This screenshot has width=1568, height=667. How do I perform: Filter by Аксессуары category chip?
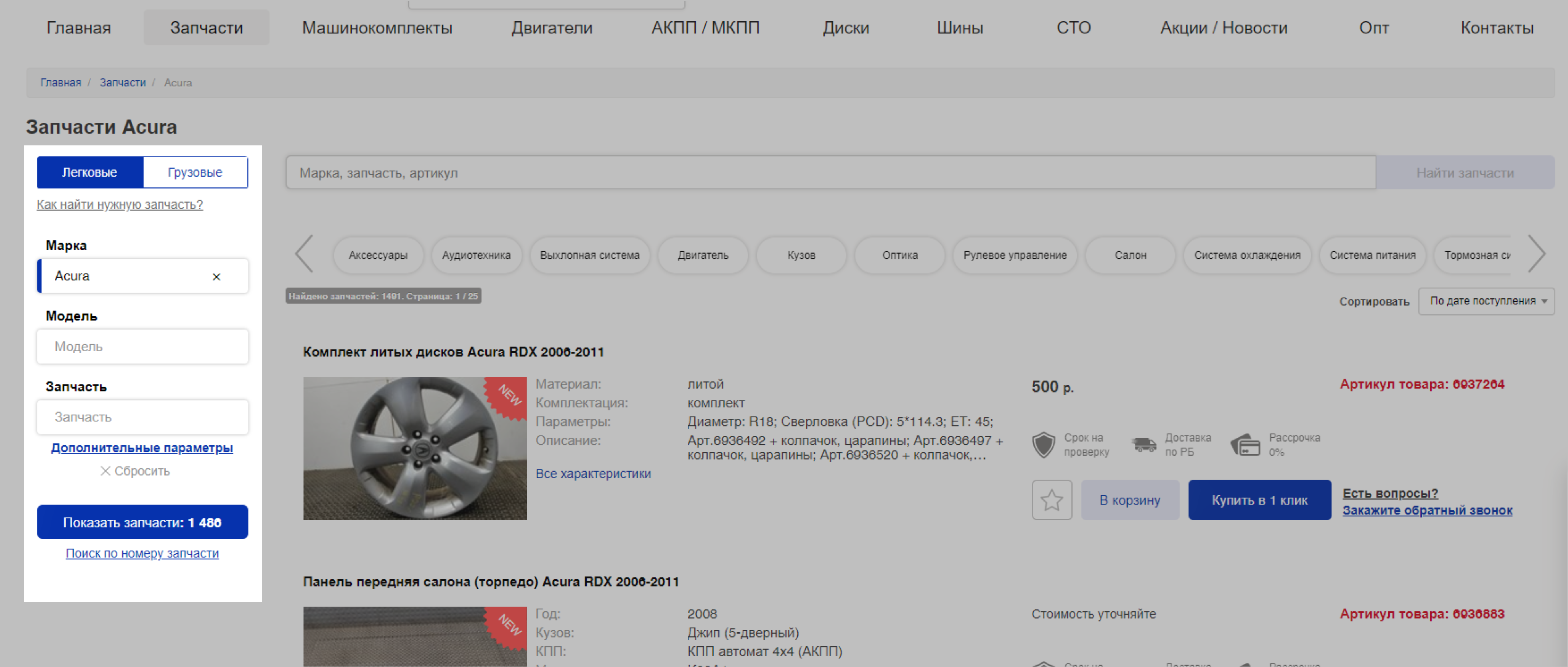click(x=378, y=255)
